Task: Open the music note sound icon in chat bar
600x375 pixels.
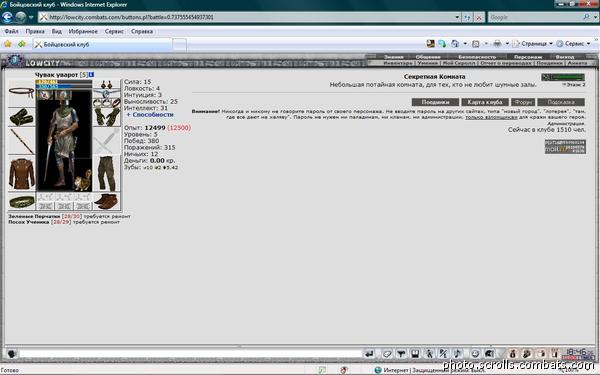Action: [x=457, y=354]
